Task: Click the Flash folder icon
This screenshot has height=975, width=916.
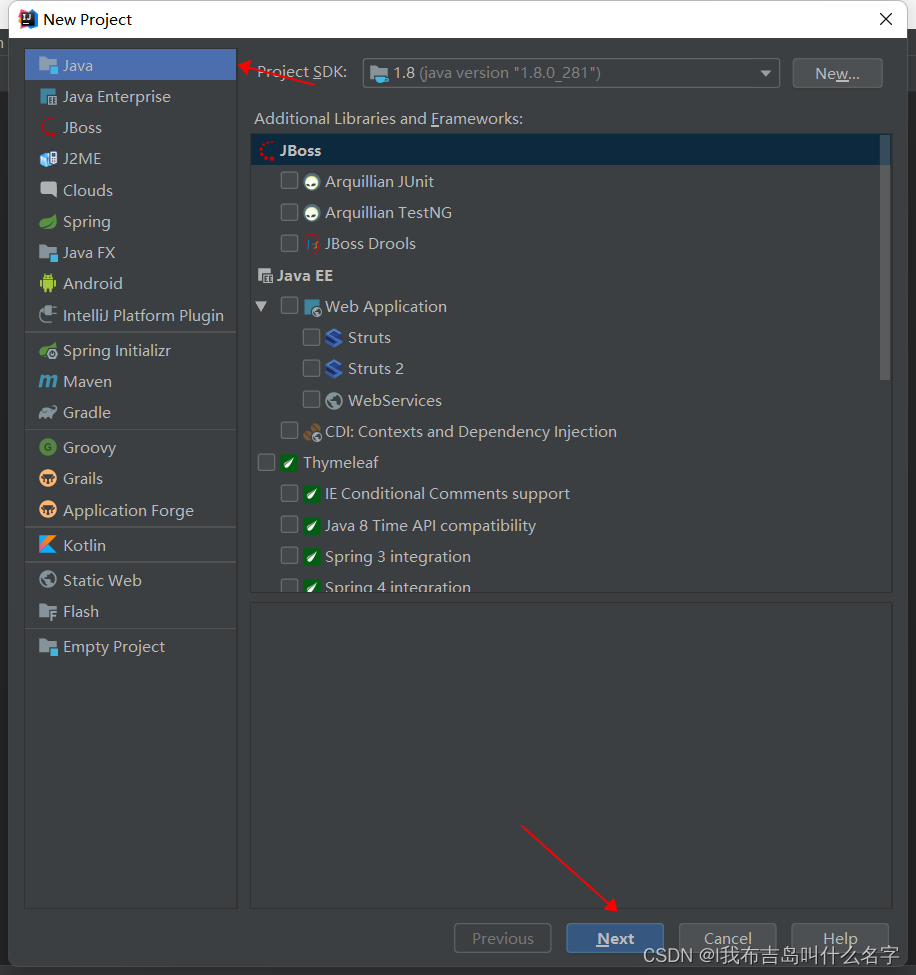Action: (48, 611)
